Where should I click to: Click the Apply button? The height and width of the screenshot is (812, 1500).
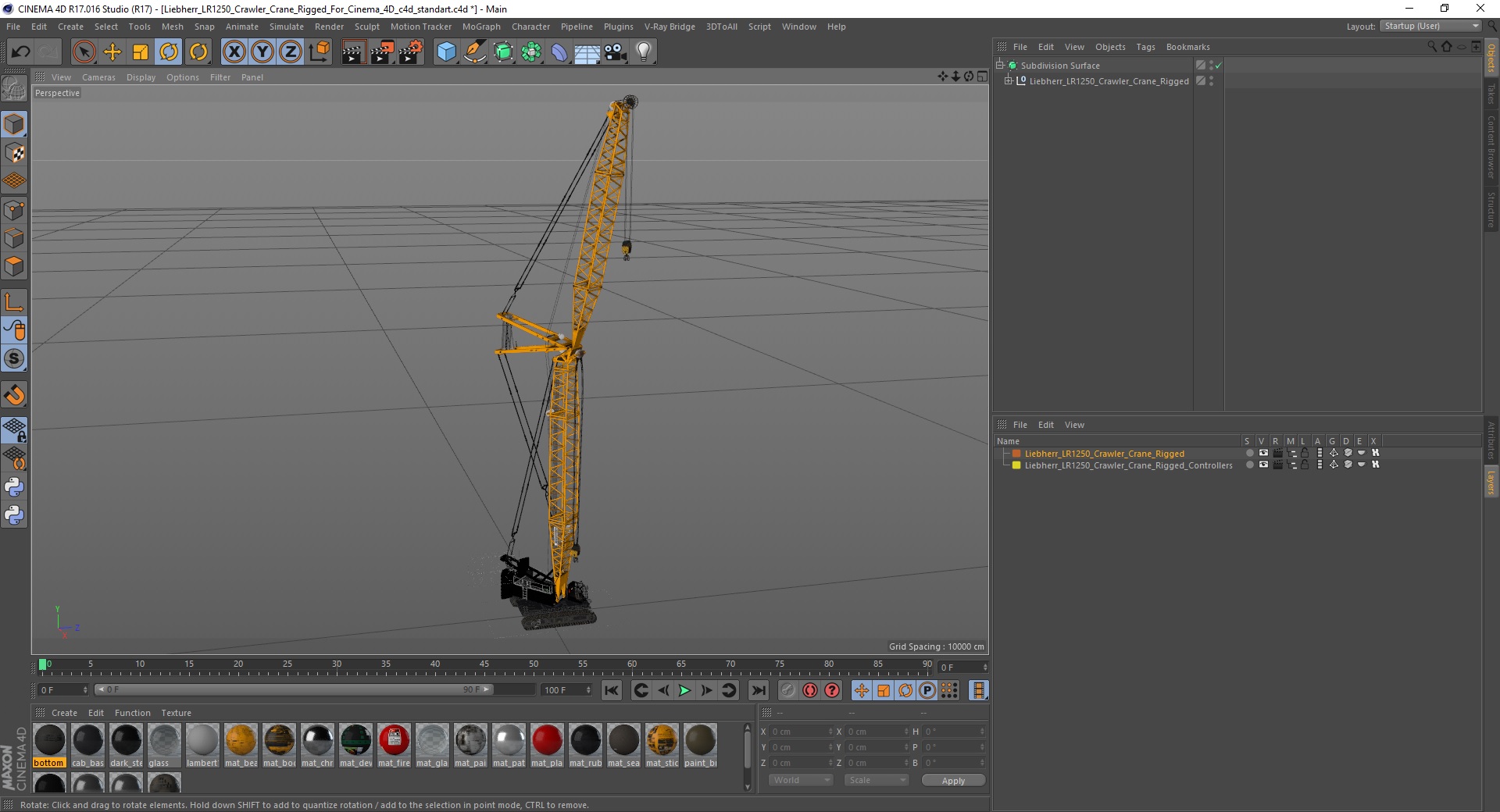tap(953, 781)
